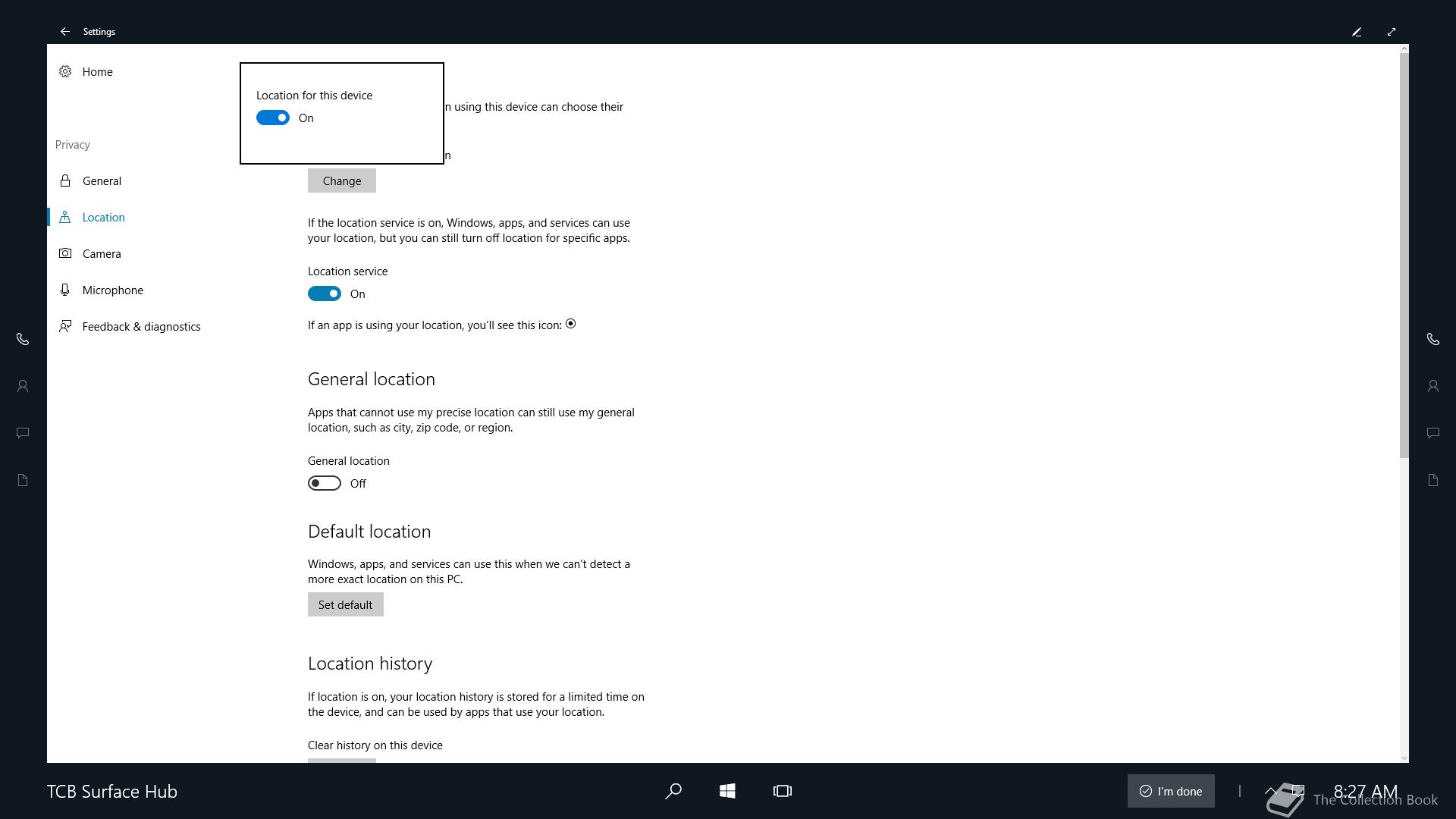Screen dimensions: 1456x819
Task: Open the Windows Start button
Action: point(727,791)
